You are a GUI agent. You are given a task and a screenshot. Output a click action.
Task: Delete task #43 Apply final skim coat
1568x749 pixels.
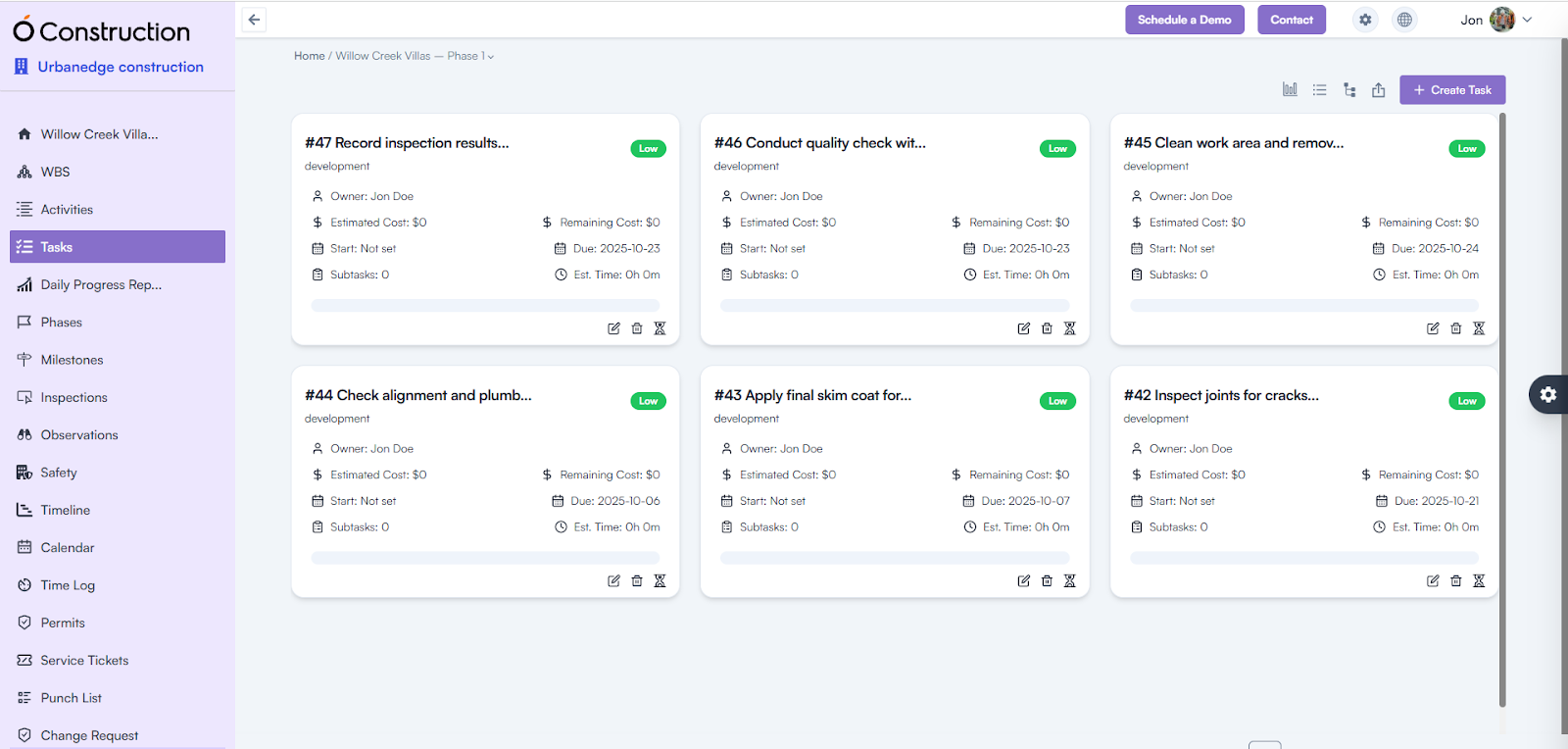pos(1047,580)
